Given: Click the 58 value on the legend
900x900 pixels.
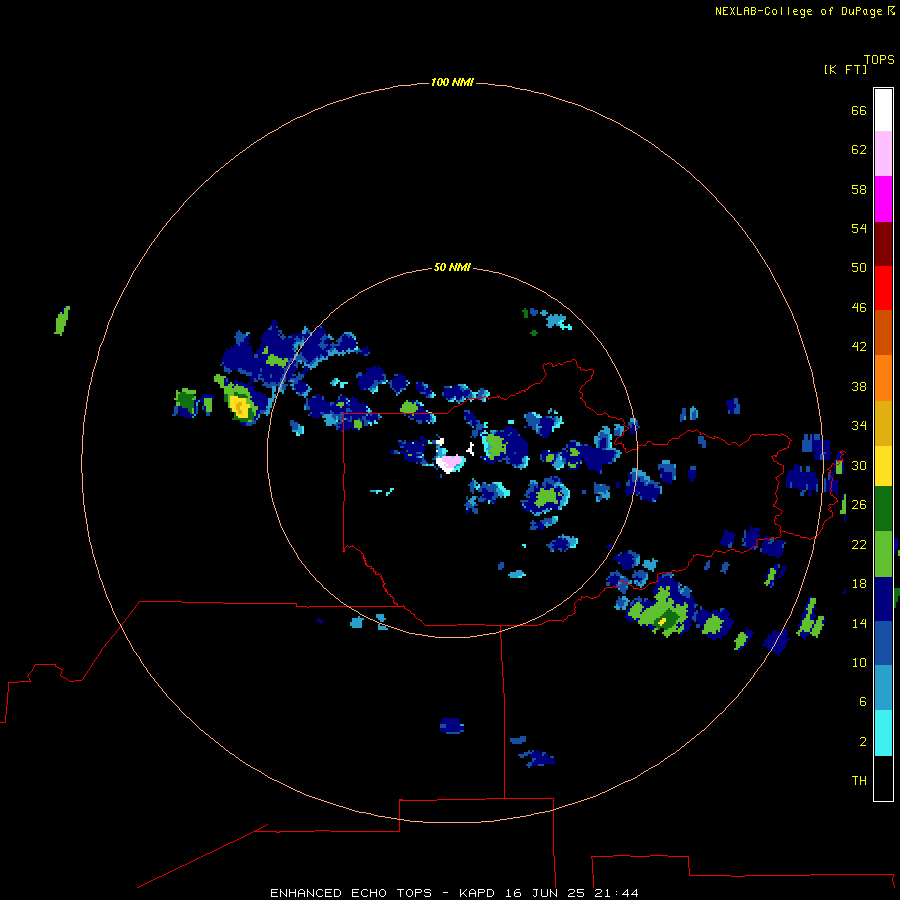Looking at the screenshot, I should 859,190.
